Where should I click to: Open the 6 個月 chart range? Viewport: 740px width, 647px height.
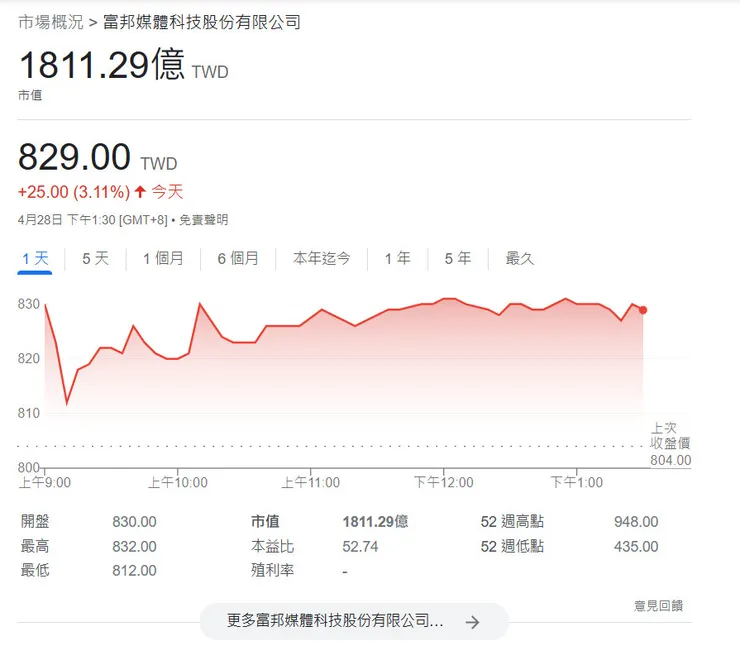tap(238, 258)
